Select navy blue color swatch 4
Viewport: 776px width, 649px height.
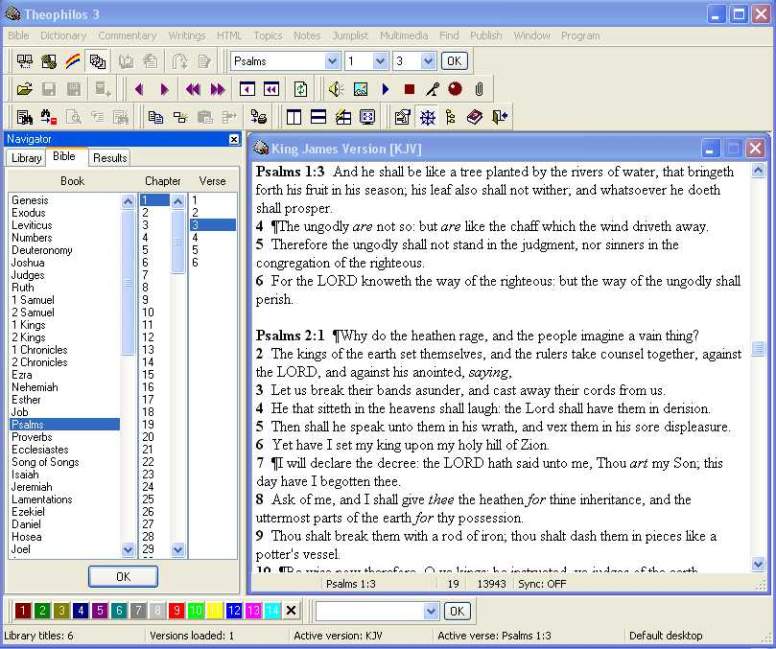click(81, 611)
